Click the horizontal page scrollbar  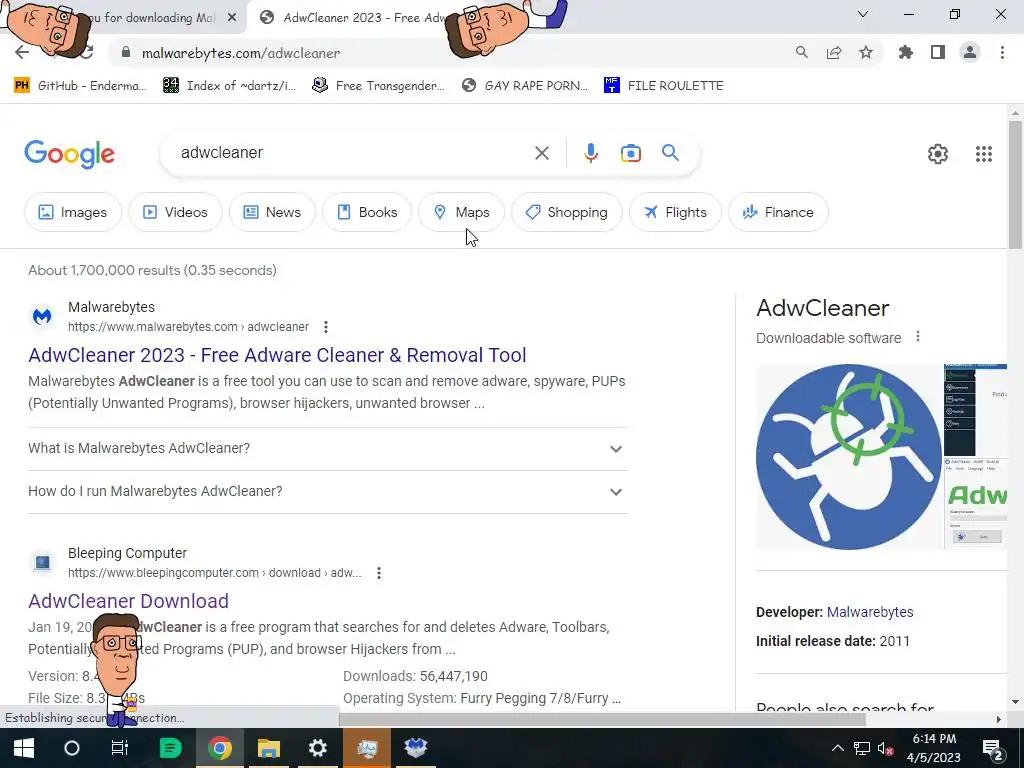(x=602, y=719)
